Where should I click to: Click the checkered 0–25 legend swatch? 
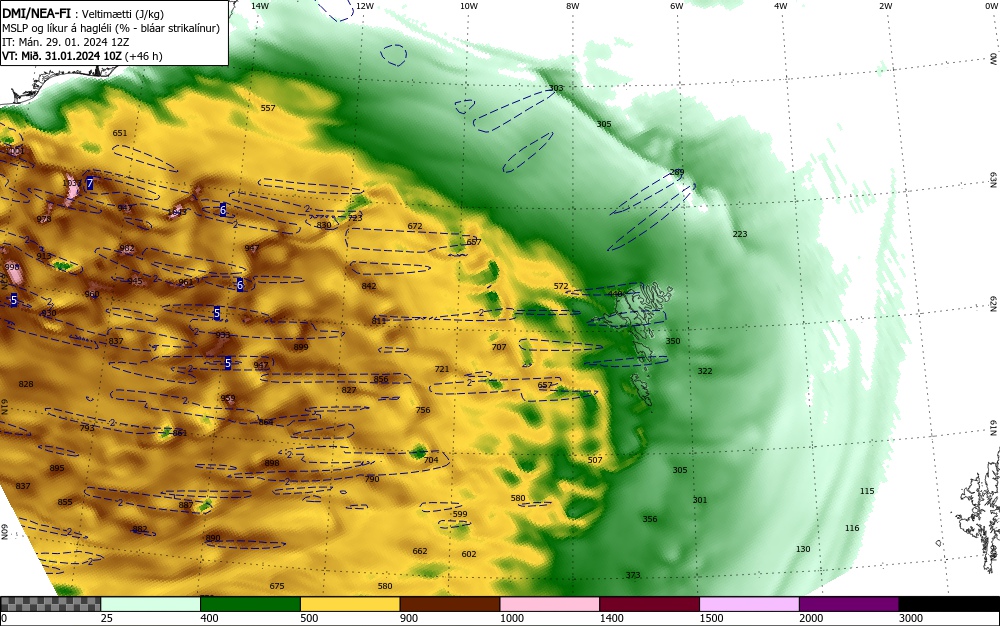50,604
